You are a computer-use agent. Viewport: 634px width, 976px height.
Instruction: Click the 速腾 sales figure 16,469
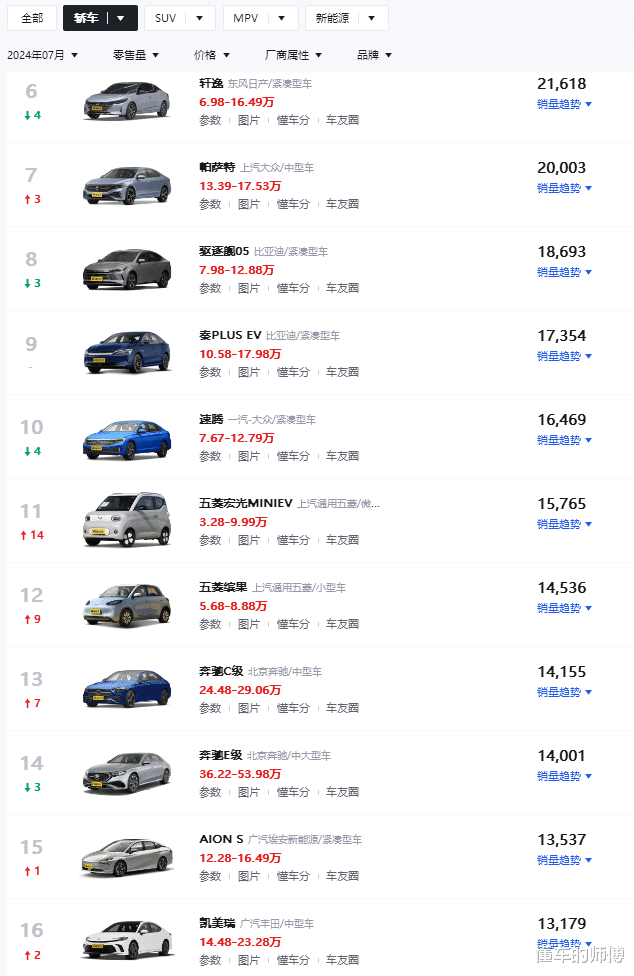[x=562, y=420]
